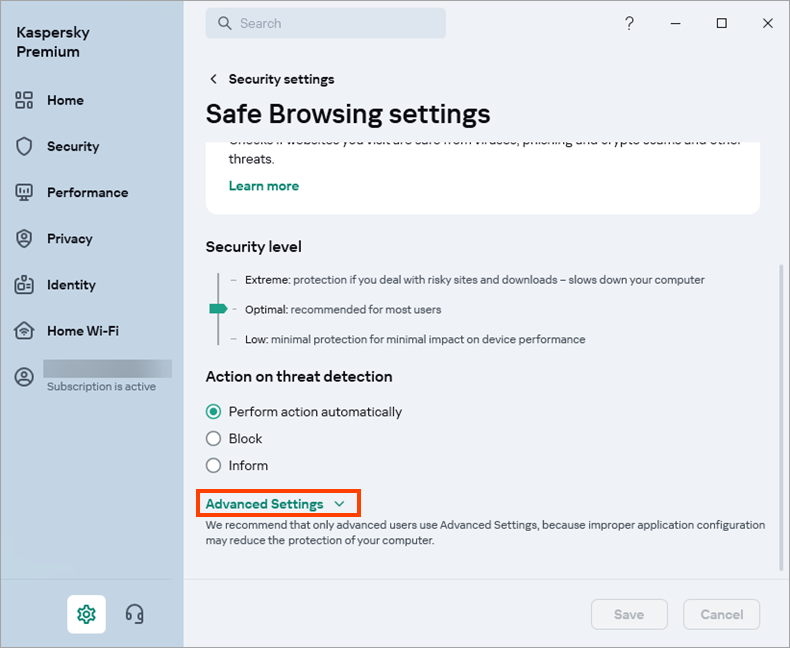This screenshot has height=648, width=790.
Task: Open settings via the gear icon
Action: 86,614
